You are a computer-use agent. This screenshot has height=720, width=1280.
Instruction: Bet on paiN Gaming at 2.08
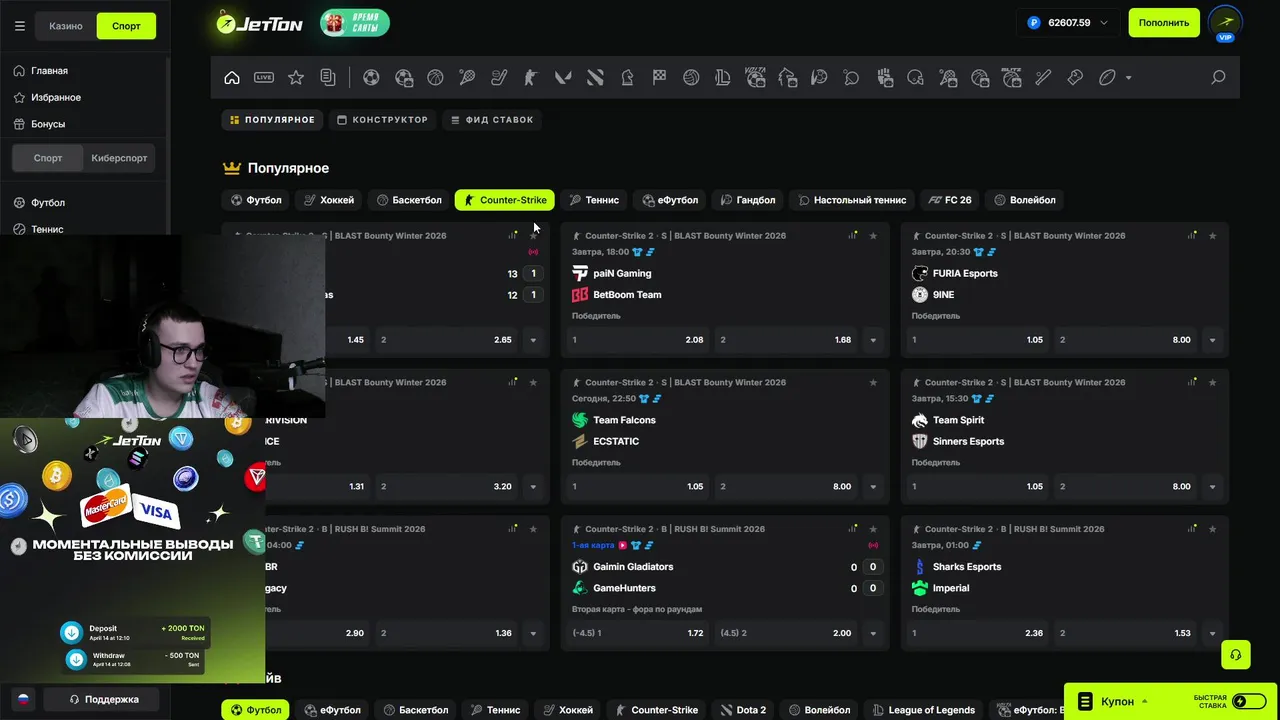(638, 340)
